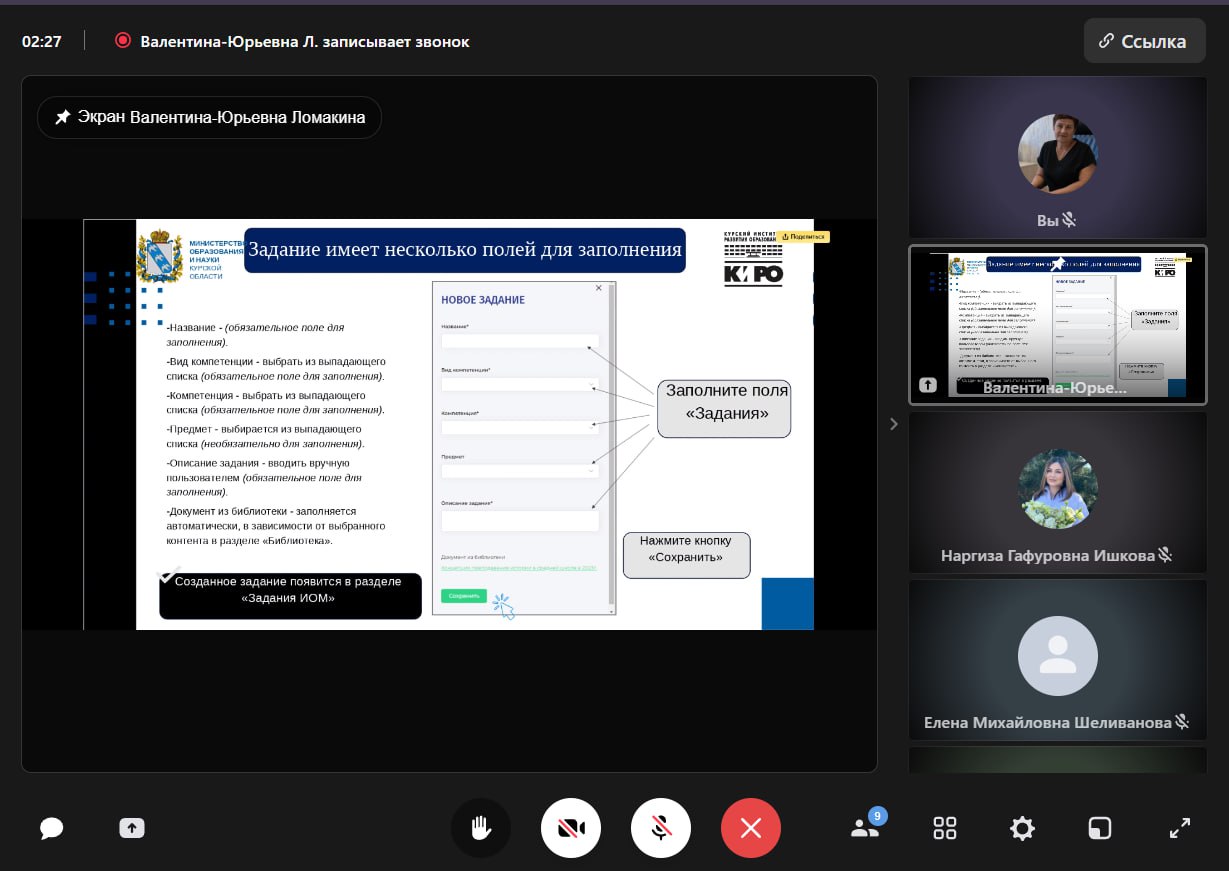The image size is (1229, 871).
Task: Select Наргиза Гафуровна Ишкова video tile
Action: [1057, 492]
